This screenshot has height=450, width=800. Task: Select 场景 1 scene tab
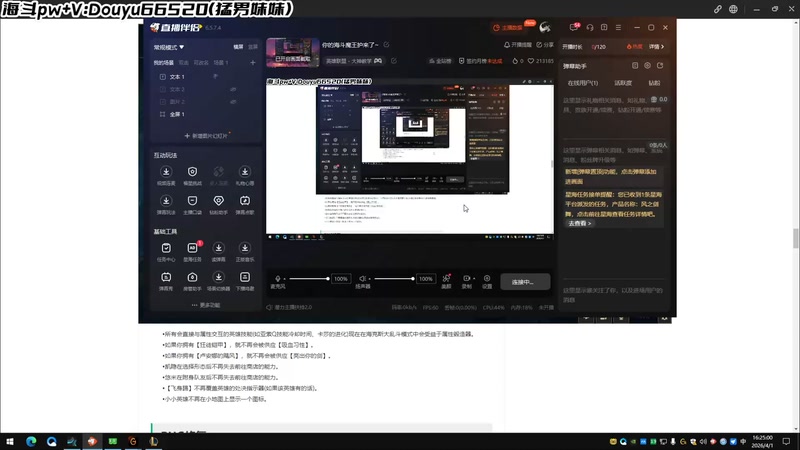click(221, 63)
